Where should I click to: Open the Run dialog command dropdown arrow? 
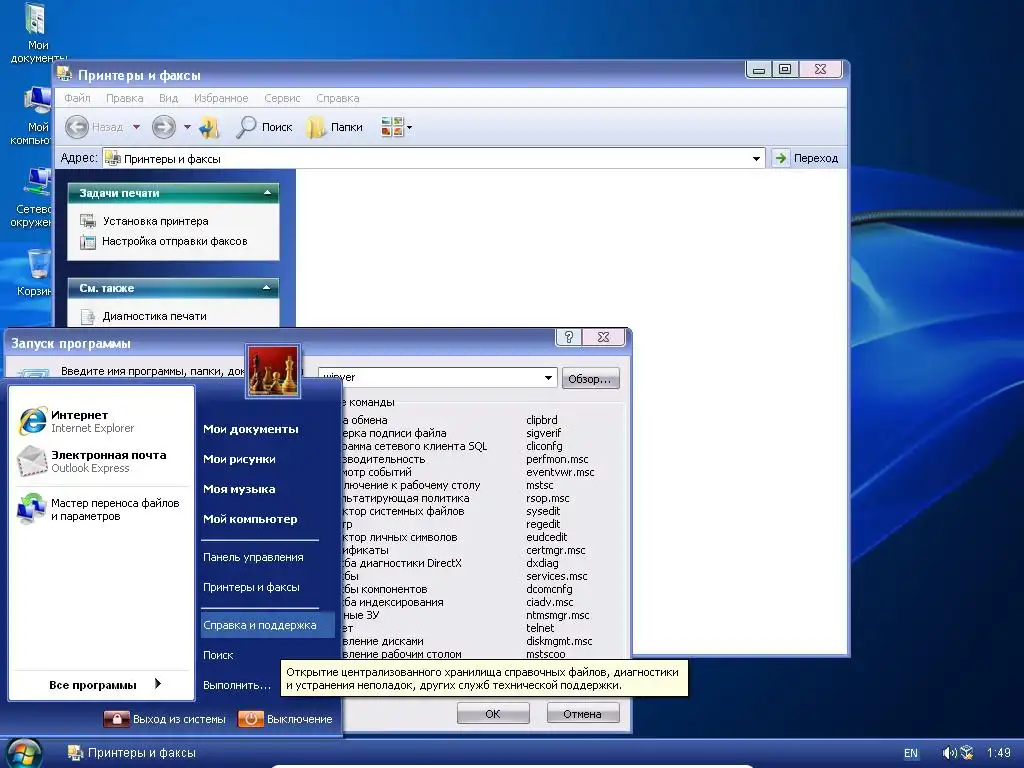click(x=549, y=377)
